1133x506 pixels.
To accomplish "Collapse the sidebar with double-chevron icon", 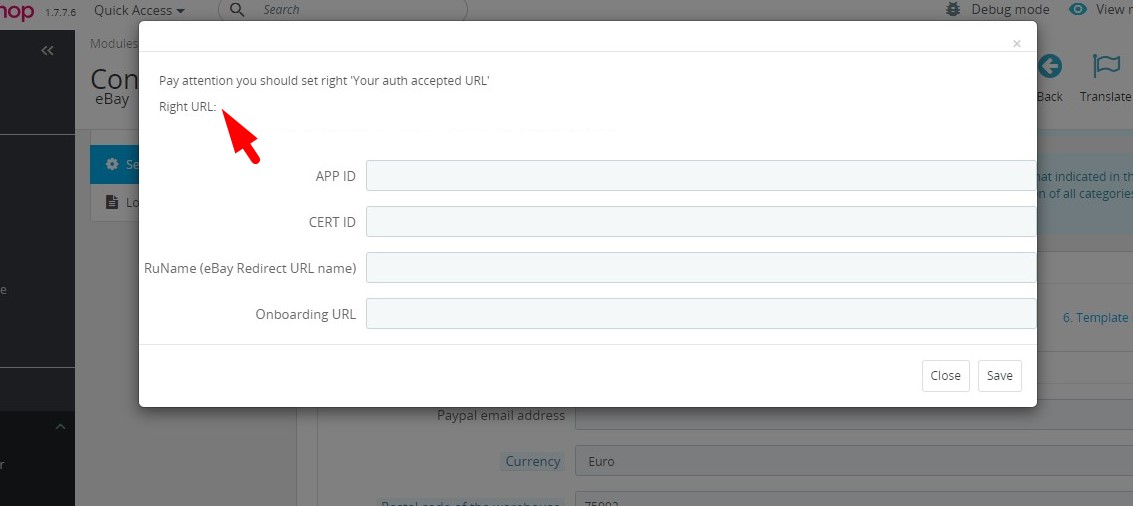I will pyautogui.click(x=47, y=50).
